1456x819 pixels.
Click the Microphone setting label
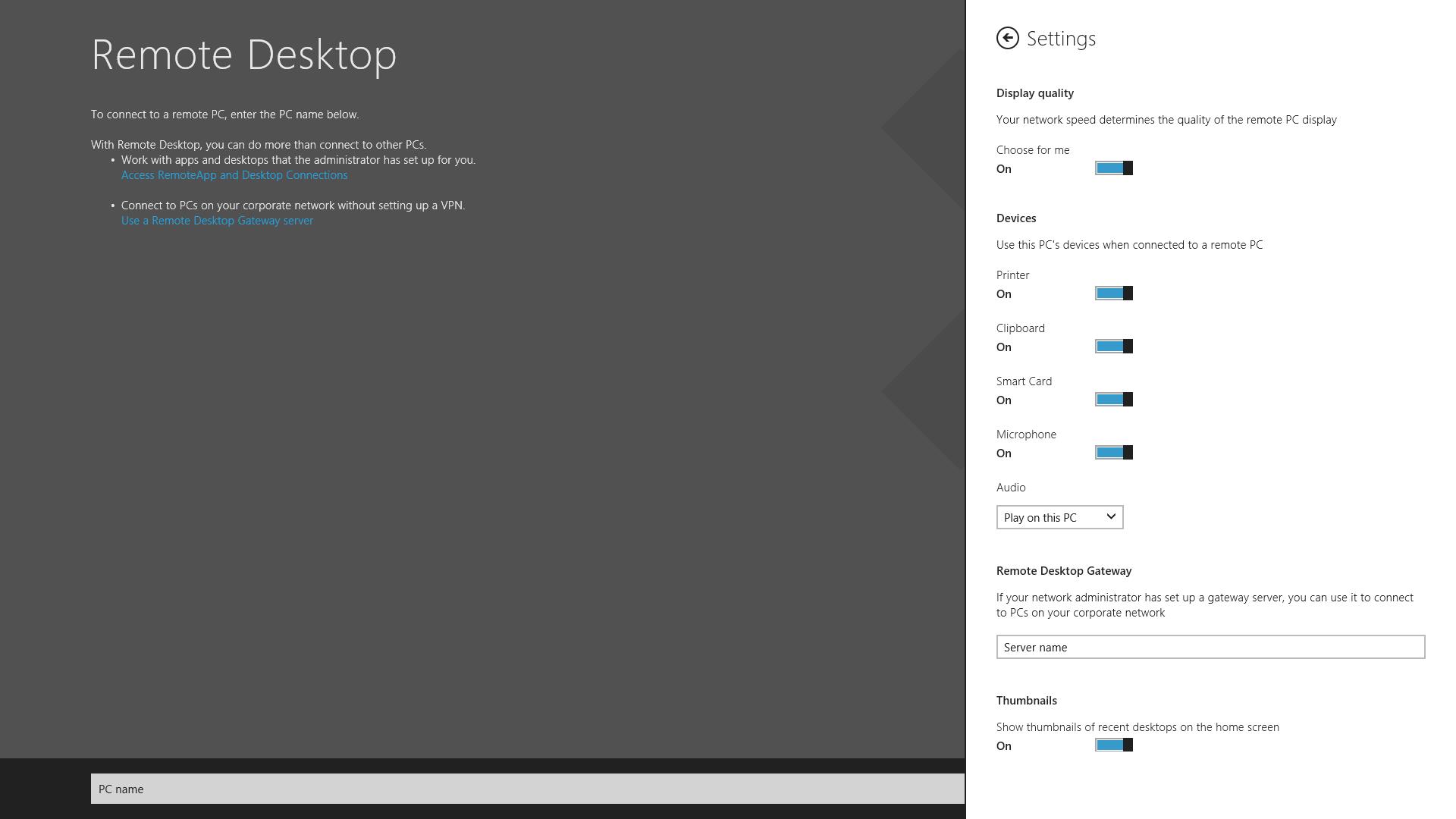(x=1025, y=435)
